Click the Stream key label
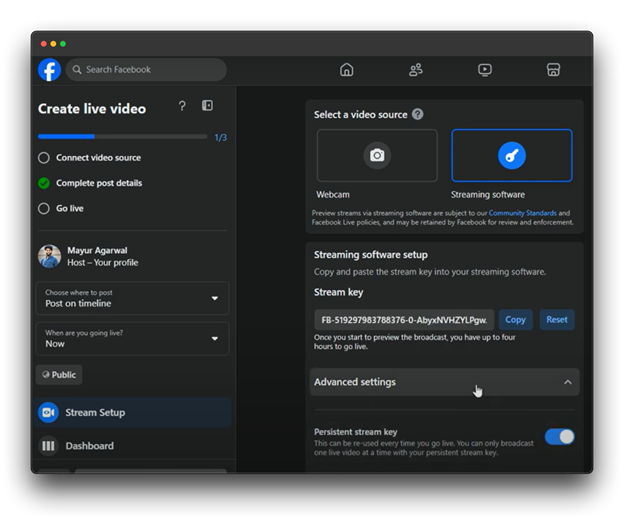Image resolution: width=624 pixels, height=520 pixels. (x=338, y=292)
